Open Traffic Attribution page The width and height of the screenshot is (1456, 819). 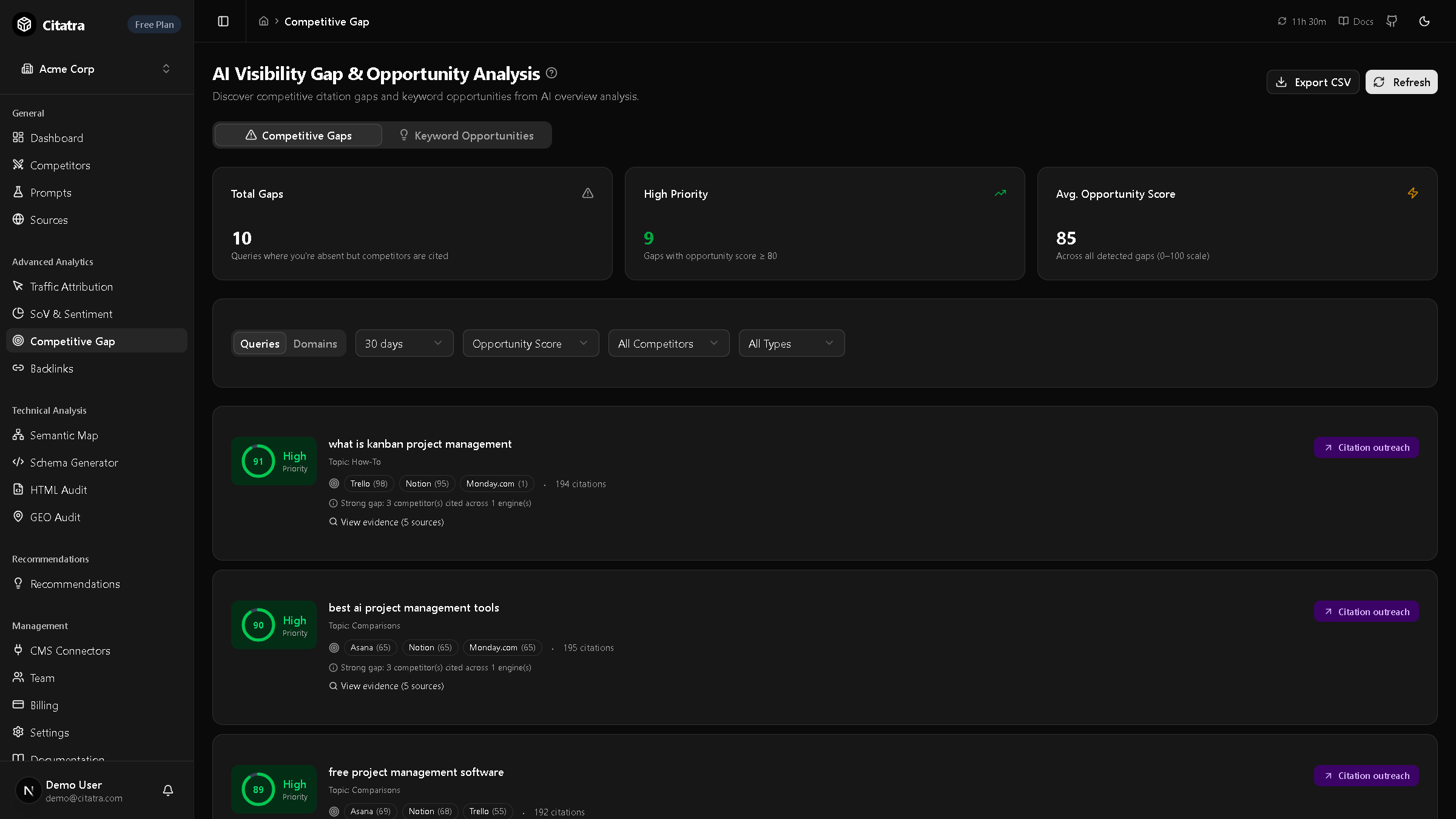click(71, 286)
